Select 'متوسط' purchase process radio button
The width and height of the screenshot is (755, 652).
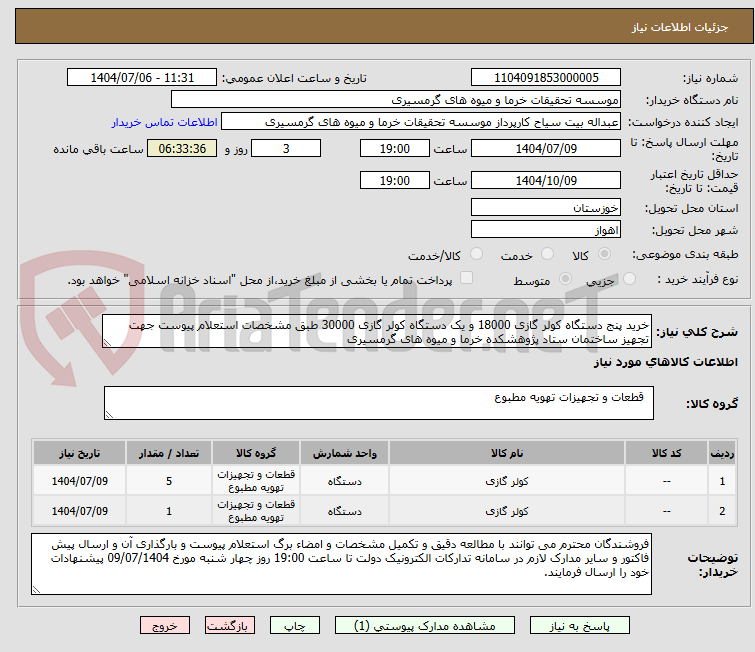(568, 280)
